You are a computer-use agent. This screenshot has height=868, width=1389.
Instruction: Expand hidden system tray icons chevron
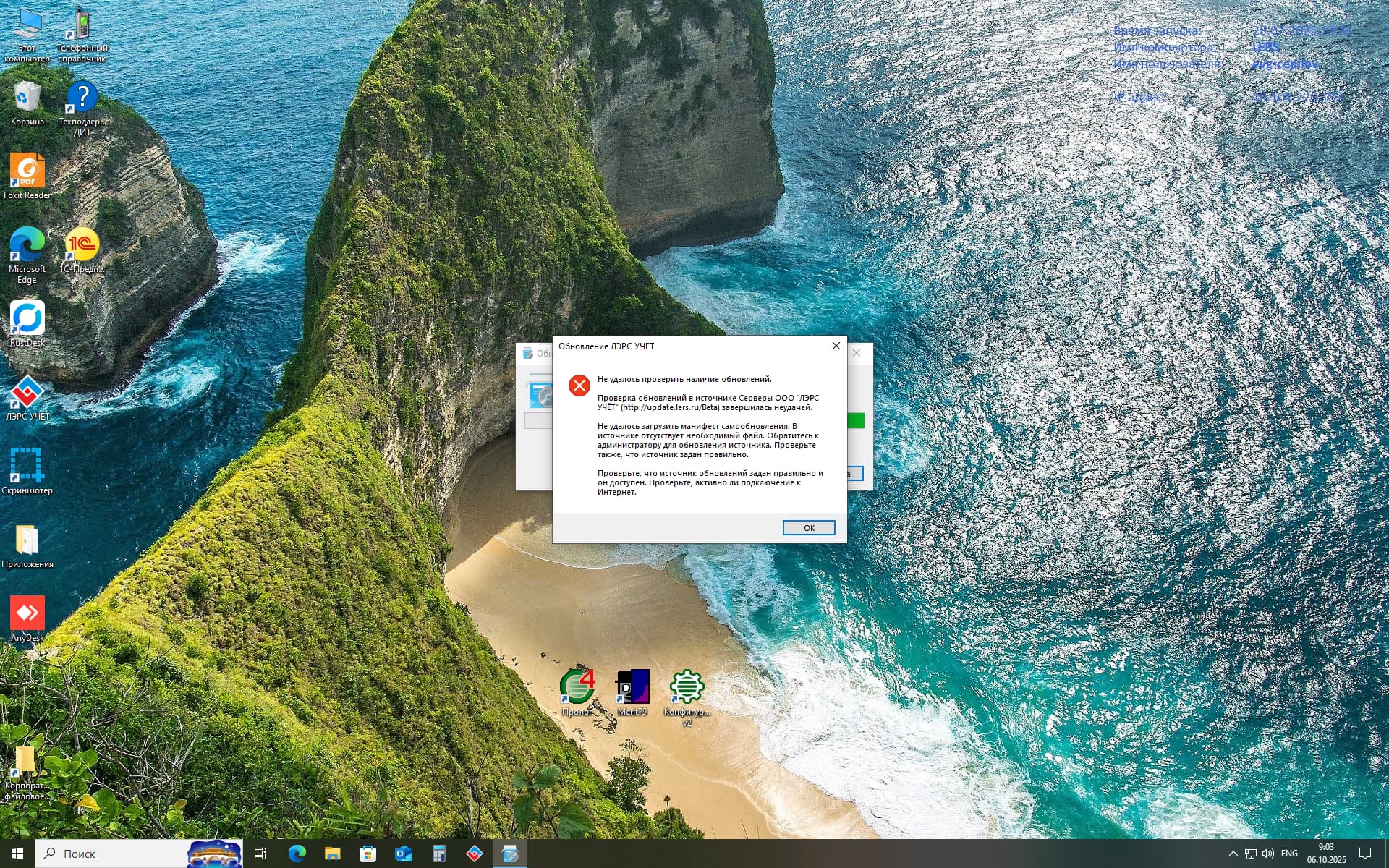click(x=1233, y=854)
